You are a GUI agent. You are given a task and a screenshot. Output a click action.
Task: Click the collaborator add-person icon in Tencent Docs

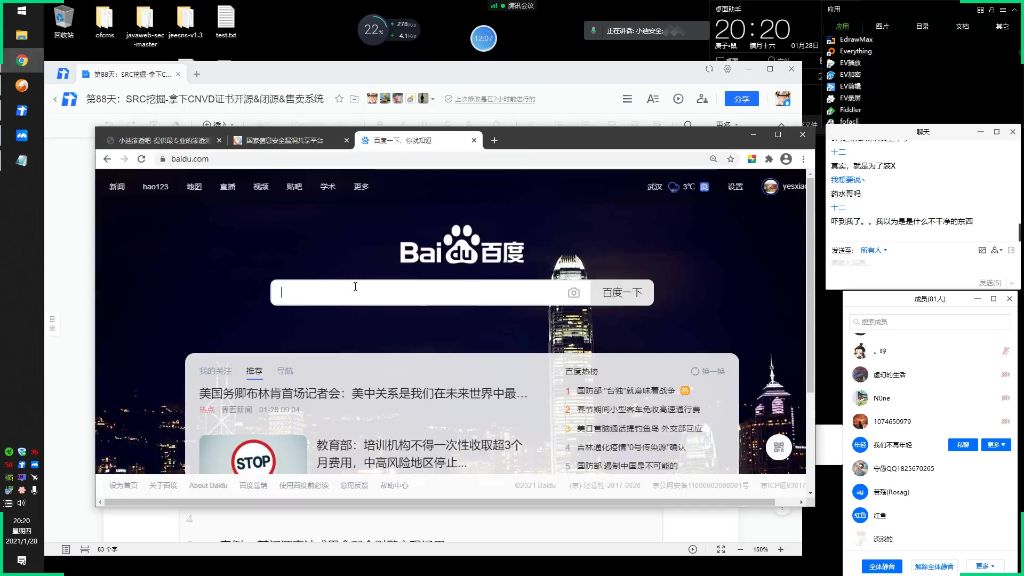(702, 99)
